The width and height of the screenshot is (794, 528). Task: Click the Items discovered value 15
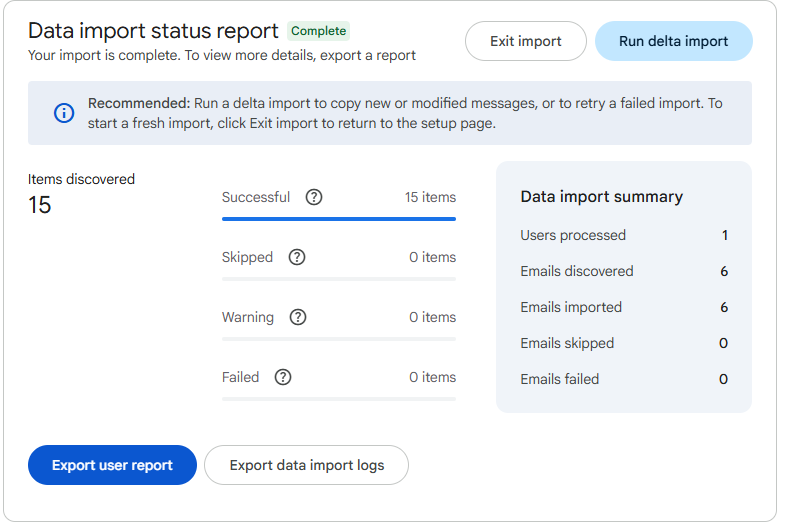(39, 205)
